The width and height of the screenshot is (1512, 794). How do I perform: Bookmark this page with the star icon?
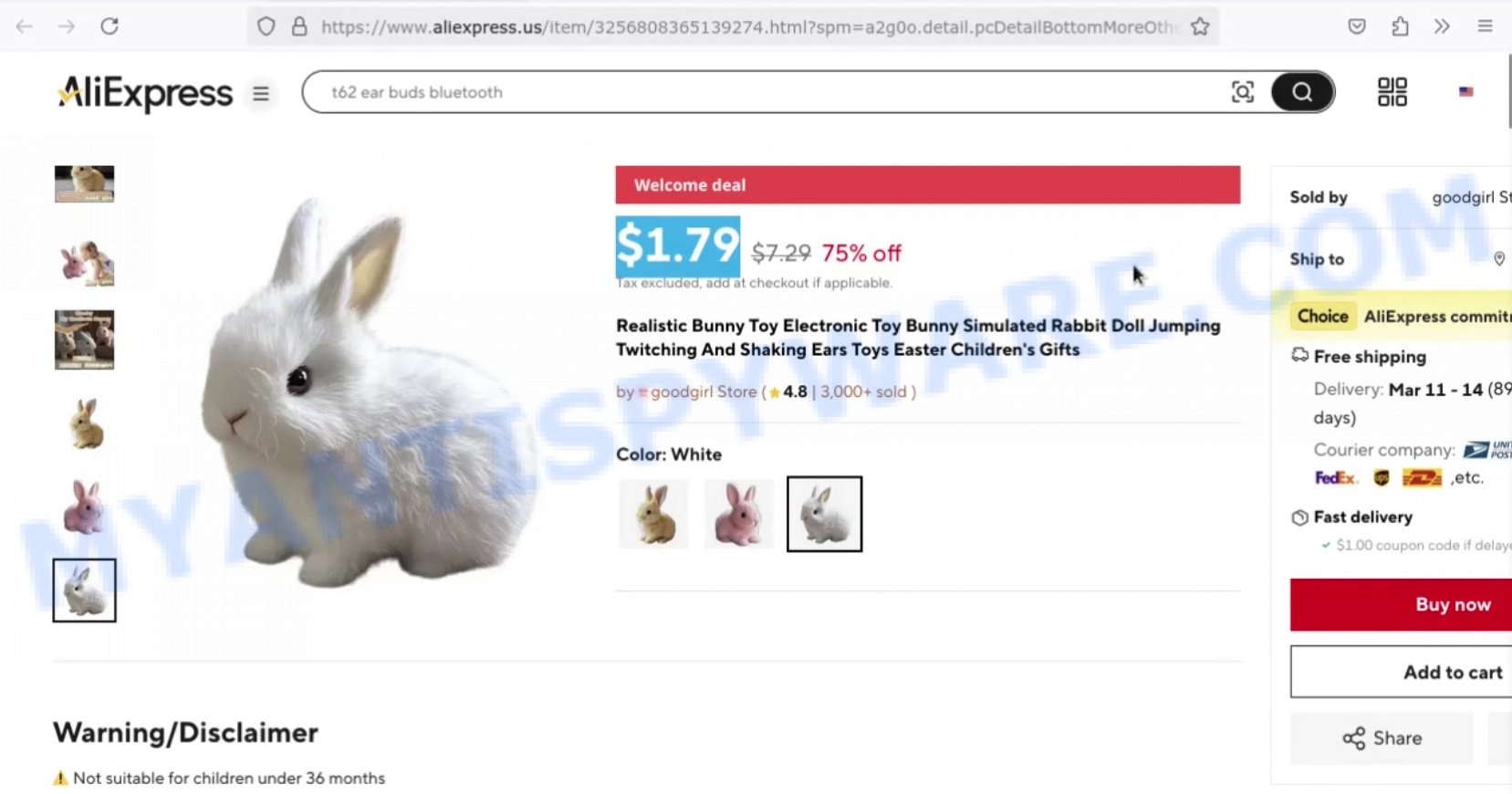pyautogui.click(x=1200, y=26)
